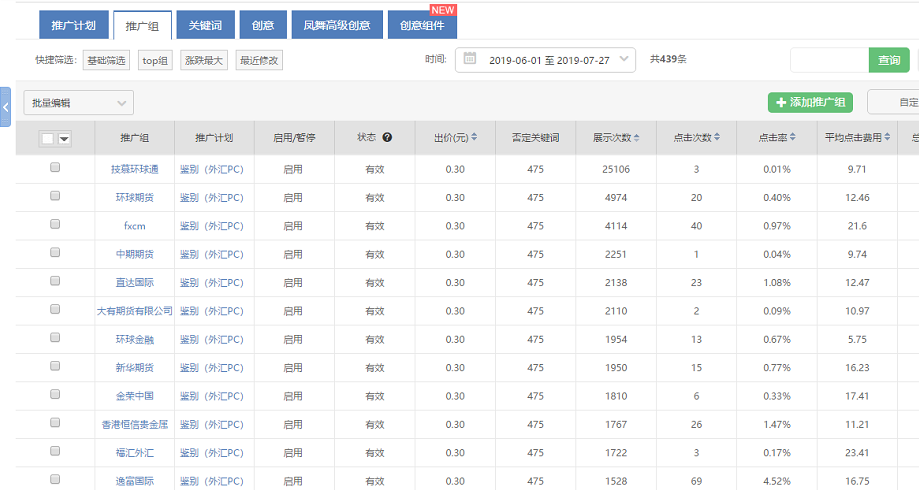919x490 pixels.
Task: Apply the top组 quick filter
Action: coord(155,60)
